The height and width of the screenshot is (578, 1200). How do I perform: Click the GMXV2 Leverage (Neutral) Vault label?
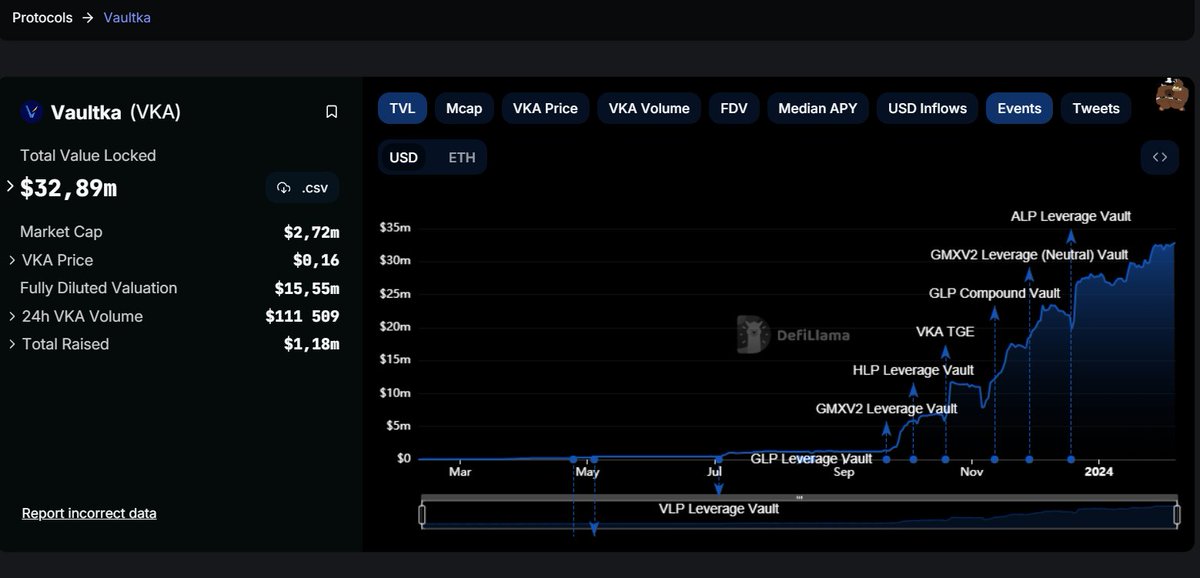1029,255
